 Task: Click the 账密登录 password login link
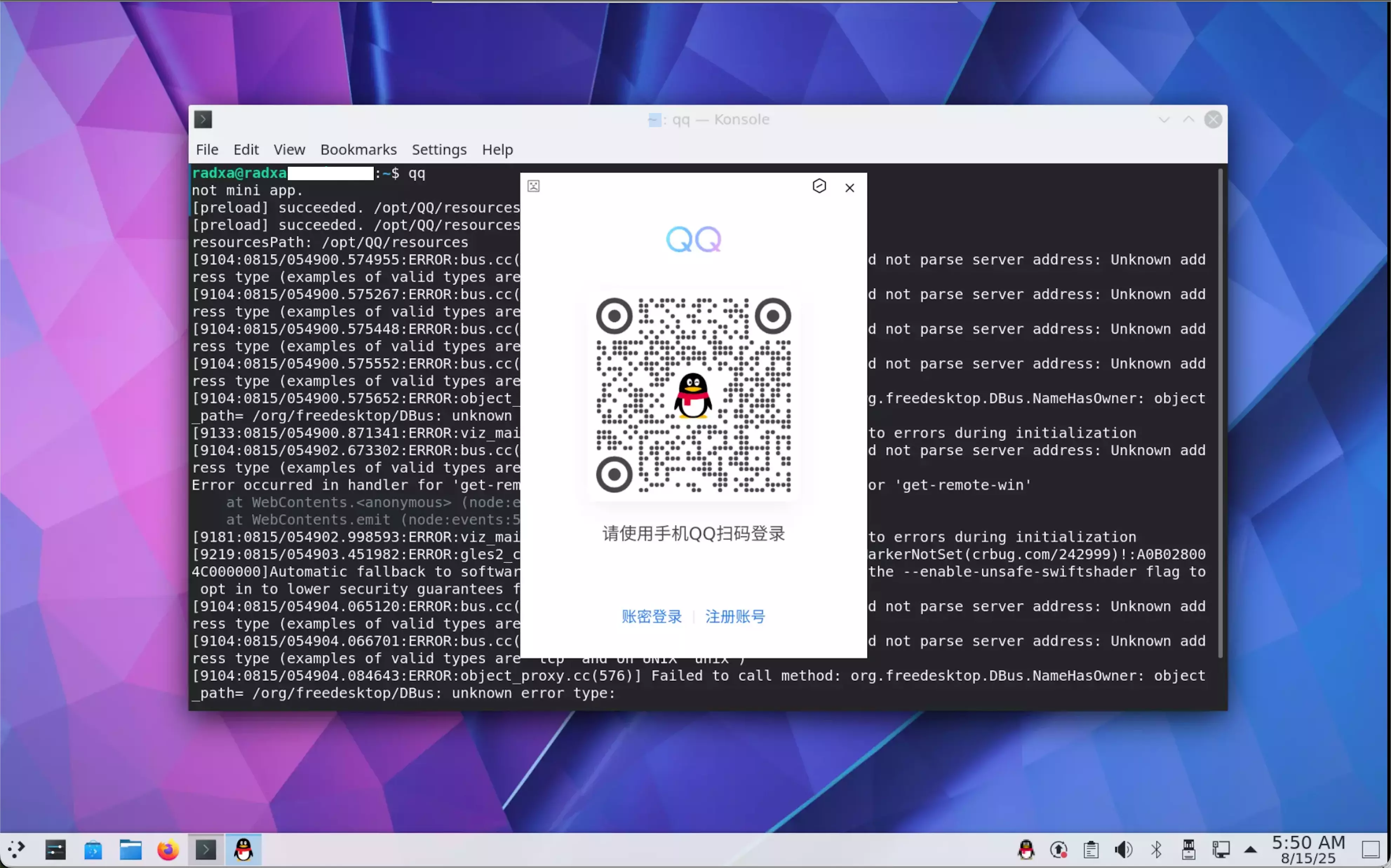point(651,617)
